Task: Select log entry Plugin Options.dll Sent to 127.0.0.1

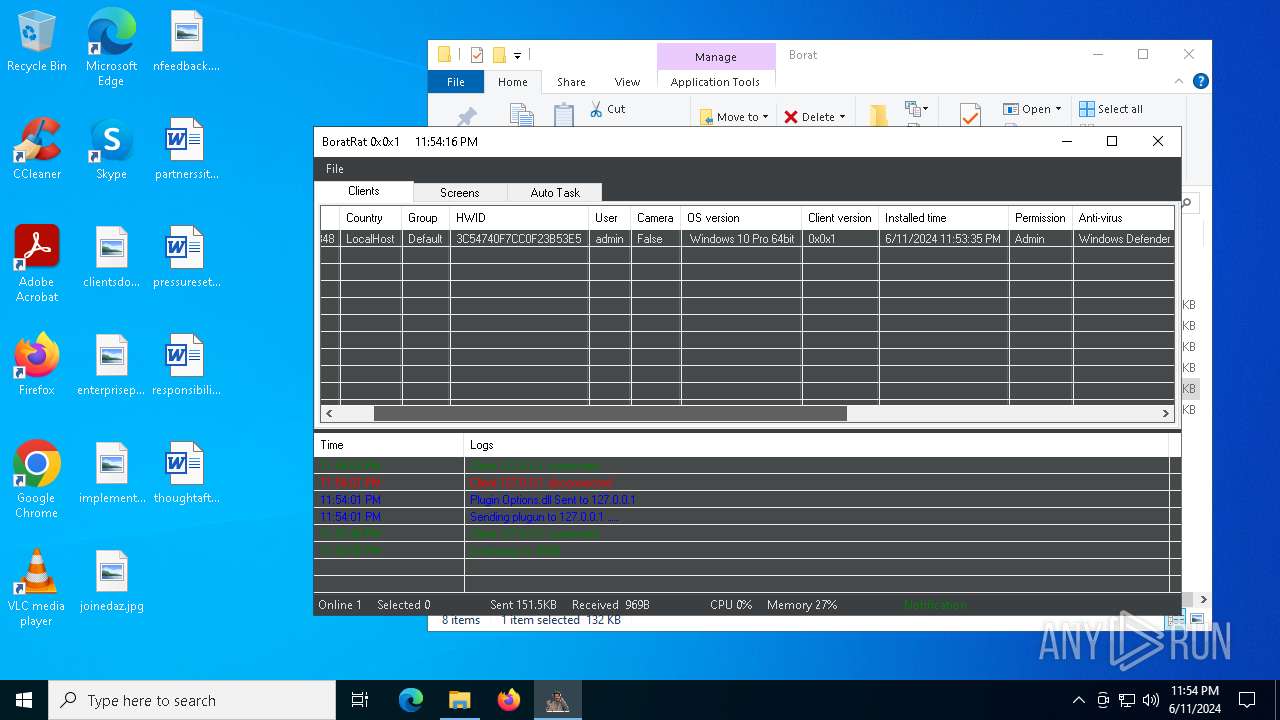Action: click(552, 500)
